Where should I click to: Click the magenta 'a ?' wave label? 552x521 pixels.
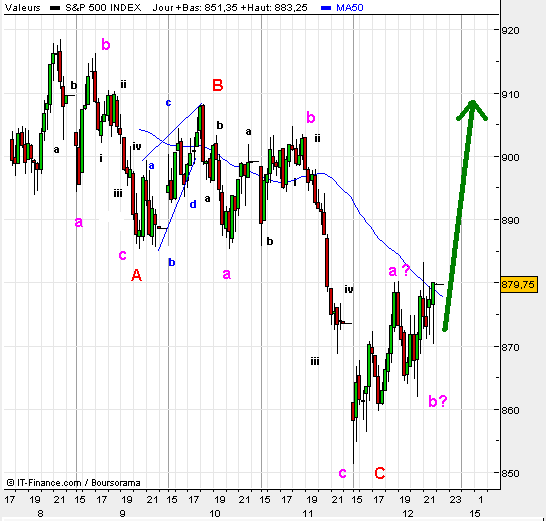400,270
